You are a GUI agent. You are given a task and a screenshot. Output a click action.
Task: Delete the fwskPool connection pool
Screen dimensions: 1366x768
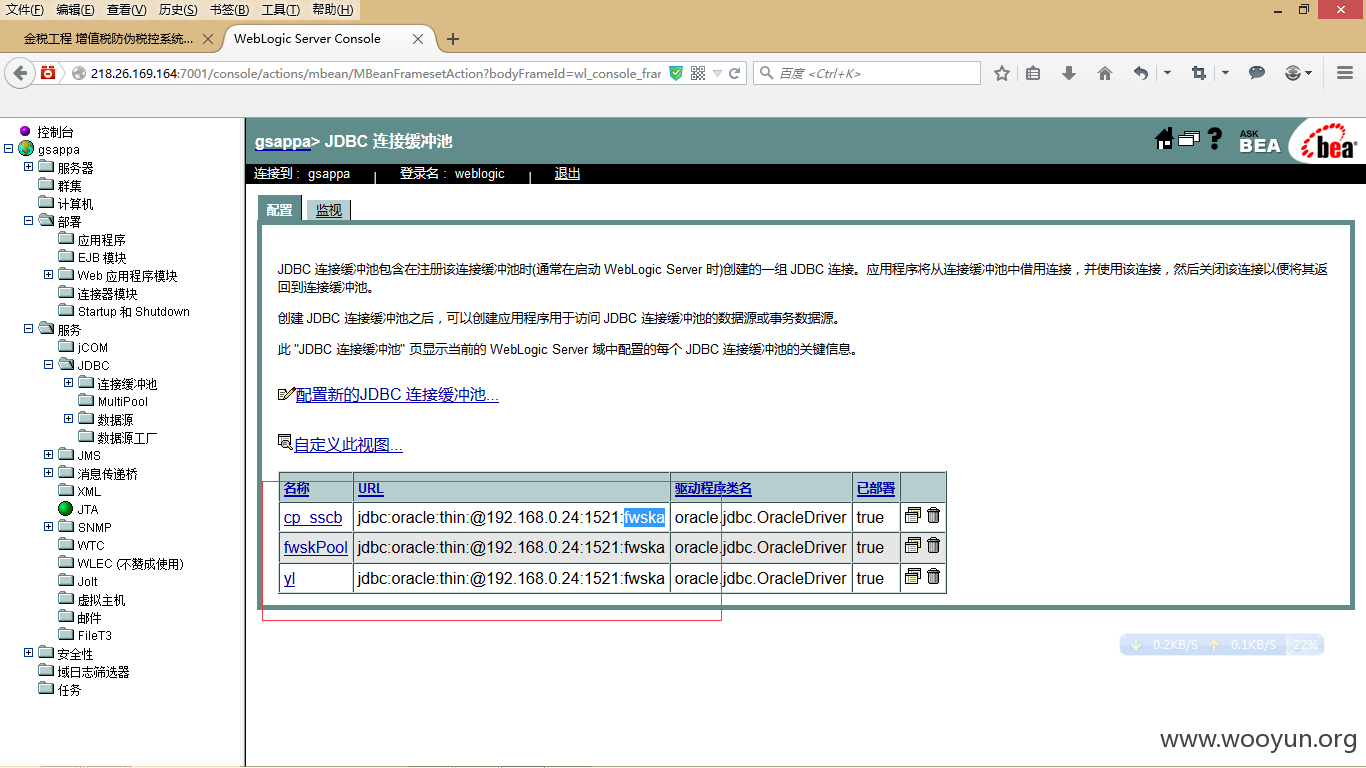coord(933,545)
